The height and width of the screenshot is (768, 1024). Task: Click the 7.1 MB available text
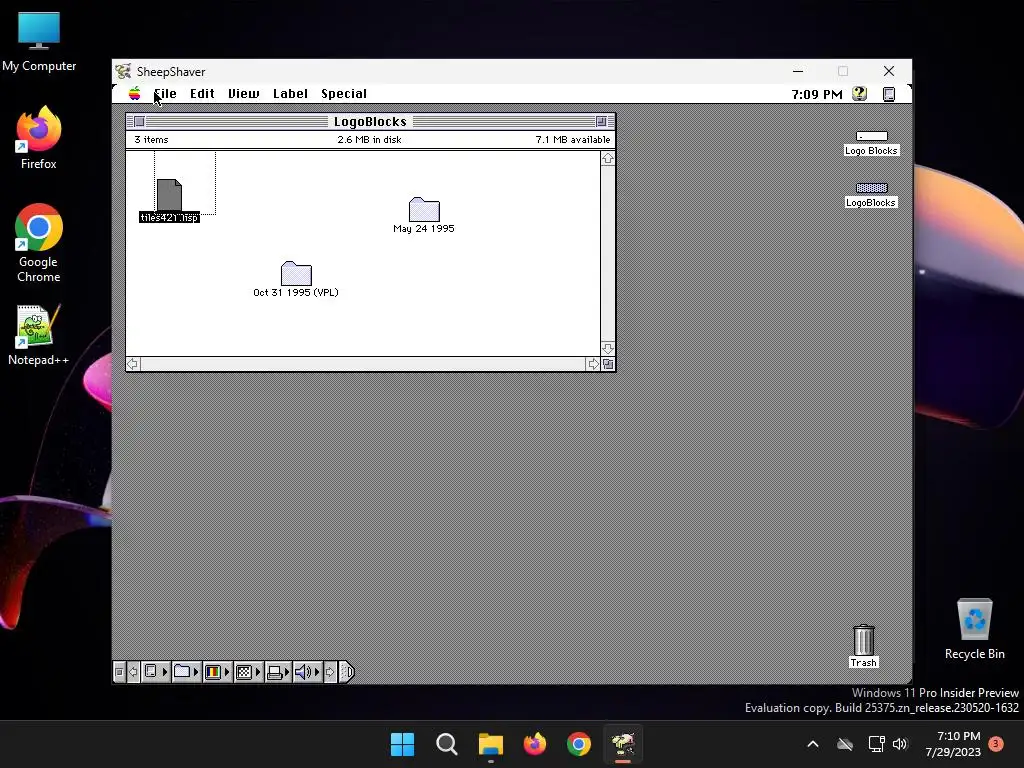573,140
